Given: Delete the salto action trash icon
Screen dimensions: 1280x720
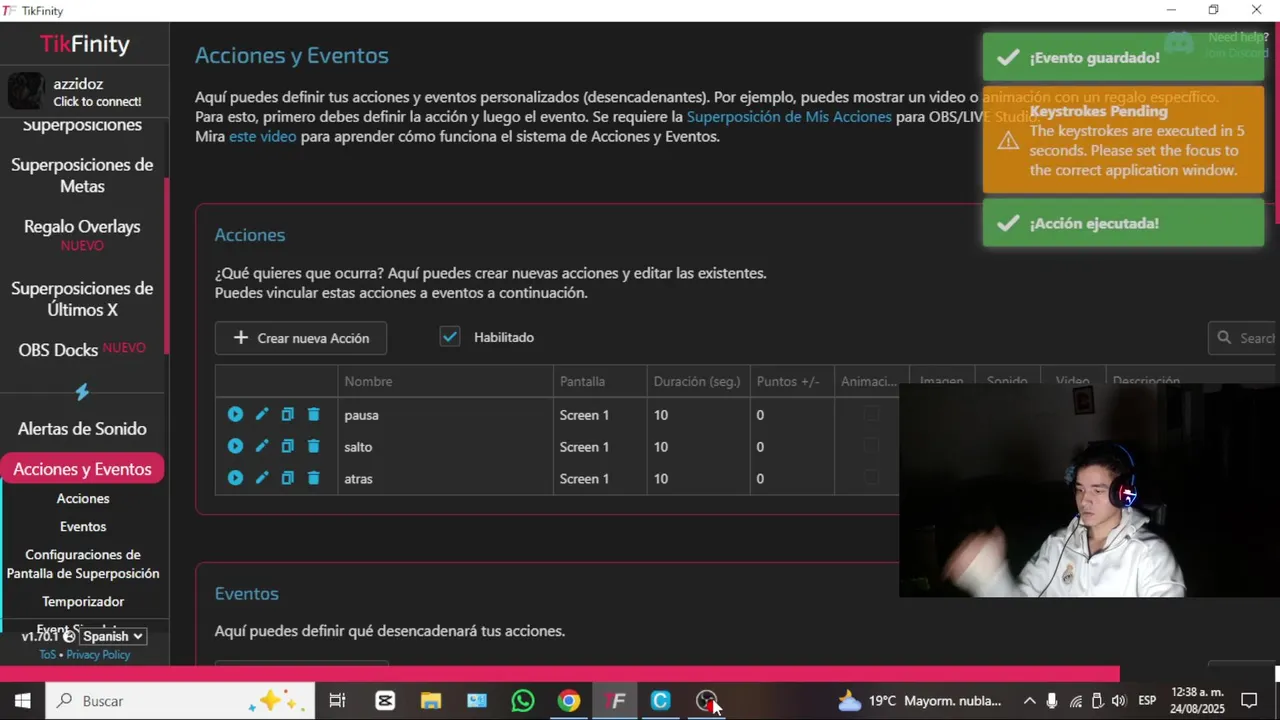Looking at the screenshot, I should [x=313, y=446].
